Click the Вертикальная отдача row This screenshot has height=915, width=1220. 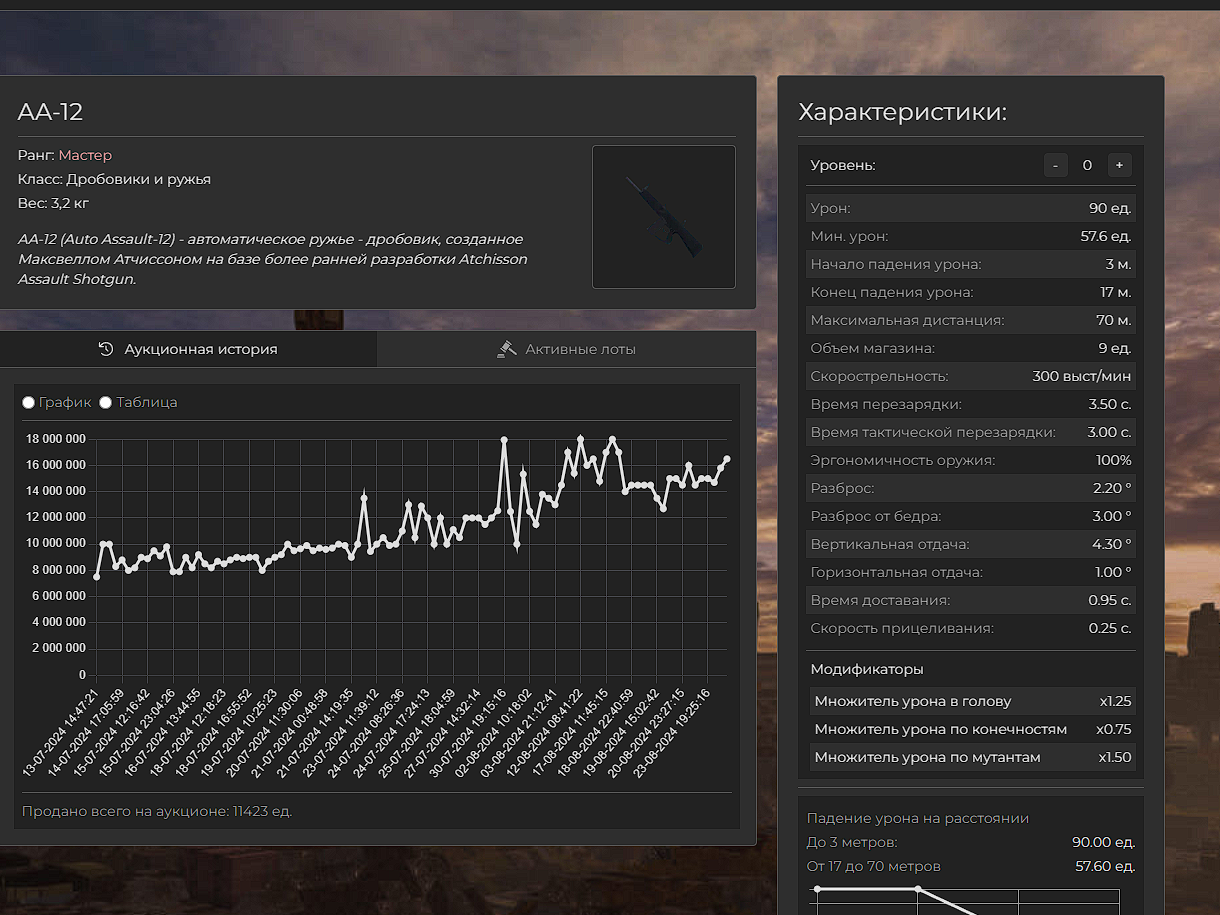pos(971,544)
